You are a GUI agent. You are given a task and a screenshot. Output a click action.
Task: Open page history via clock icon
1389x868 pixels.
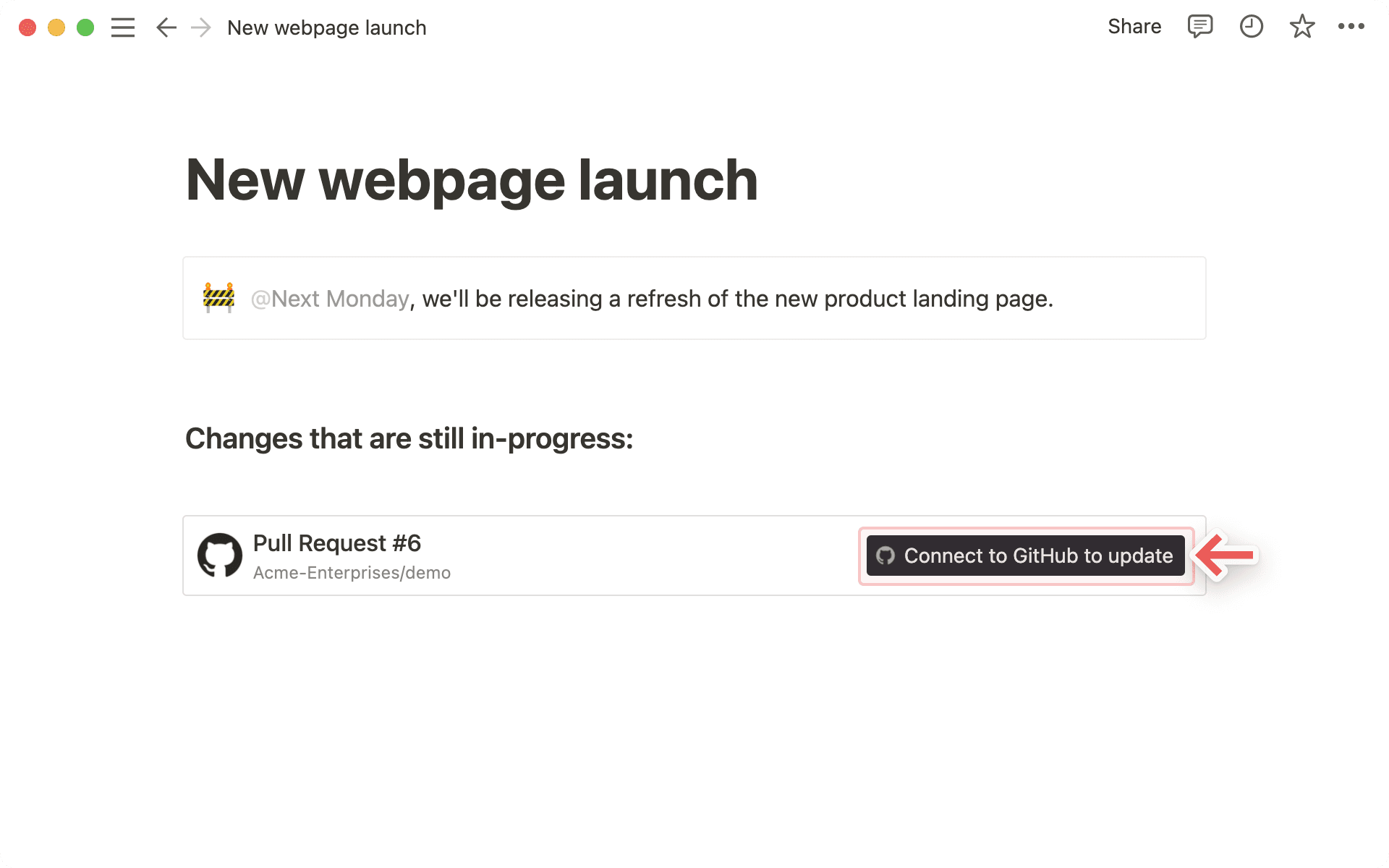click(1251, 27)
